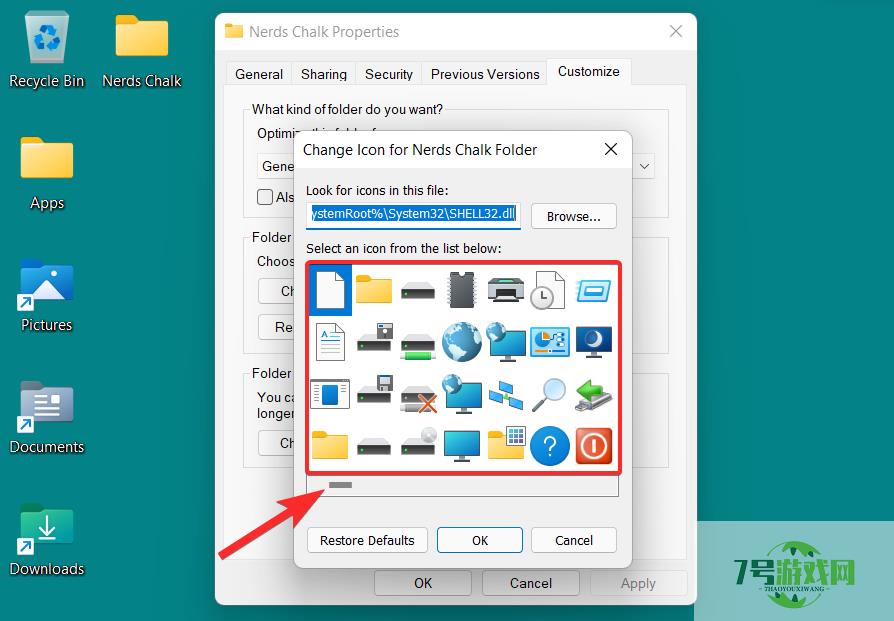This screenshot has width=894, height=621.
Task: Pick the memory chip icon
Action: [461, 290]
